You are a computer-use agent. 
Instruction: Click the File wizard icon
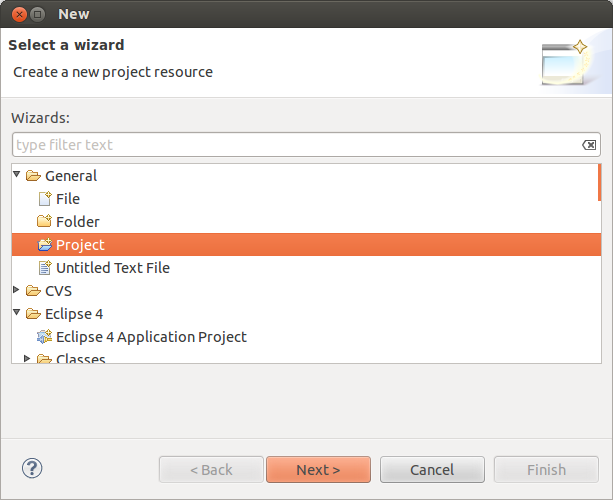coord(44,199)
